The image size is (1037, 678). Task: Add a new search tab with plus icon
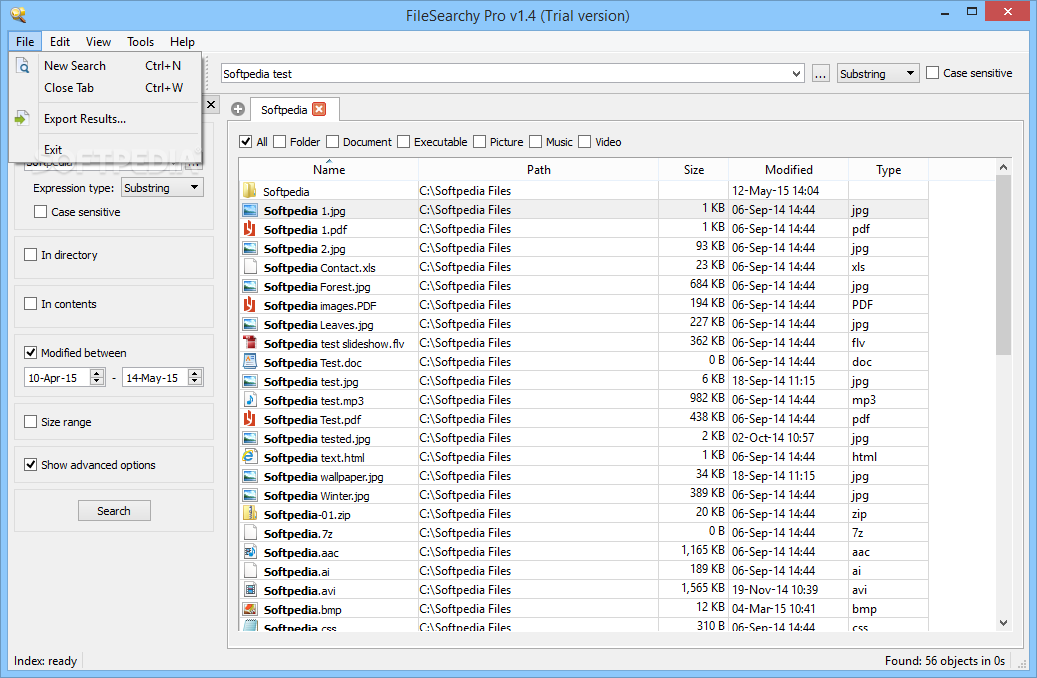pos(238,109)
